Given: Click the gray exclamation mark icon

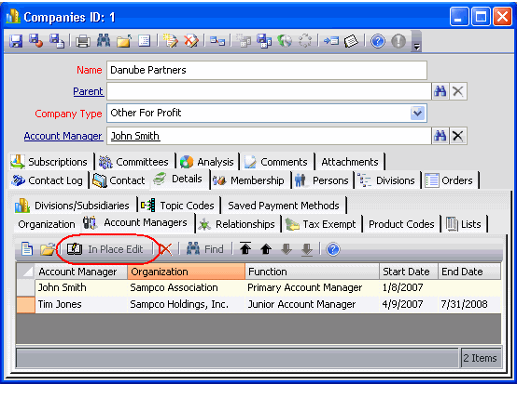Looking at the screenshot, I should coord(399,41).
